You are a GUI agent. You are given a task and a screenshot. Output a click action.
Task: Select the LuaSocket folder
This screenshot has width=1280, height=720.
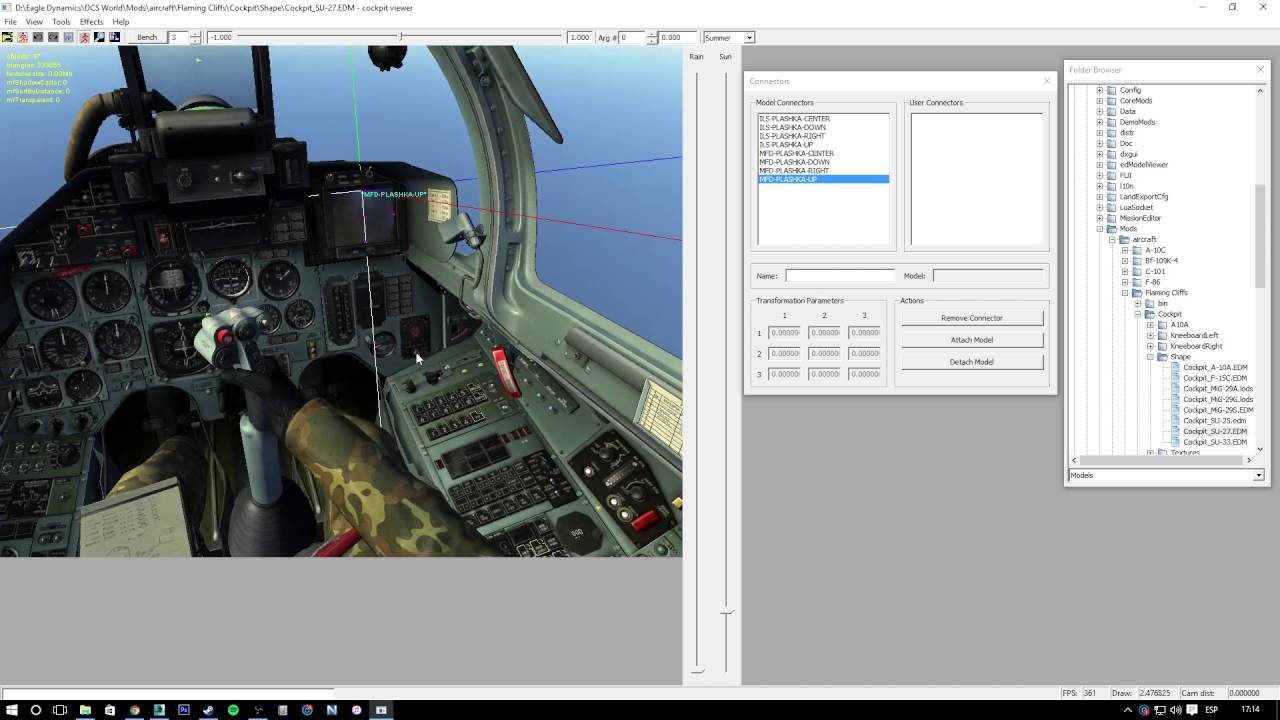click(x=1136, y=208)
